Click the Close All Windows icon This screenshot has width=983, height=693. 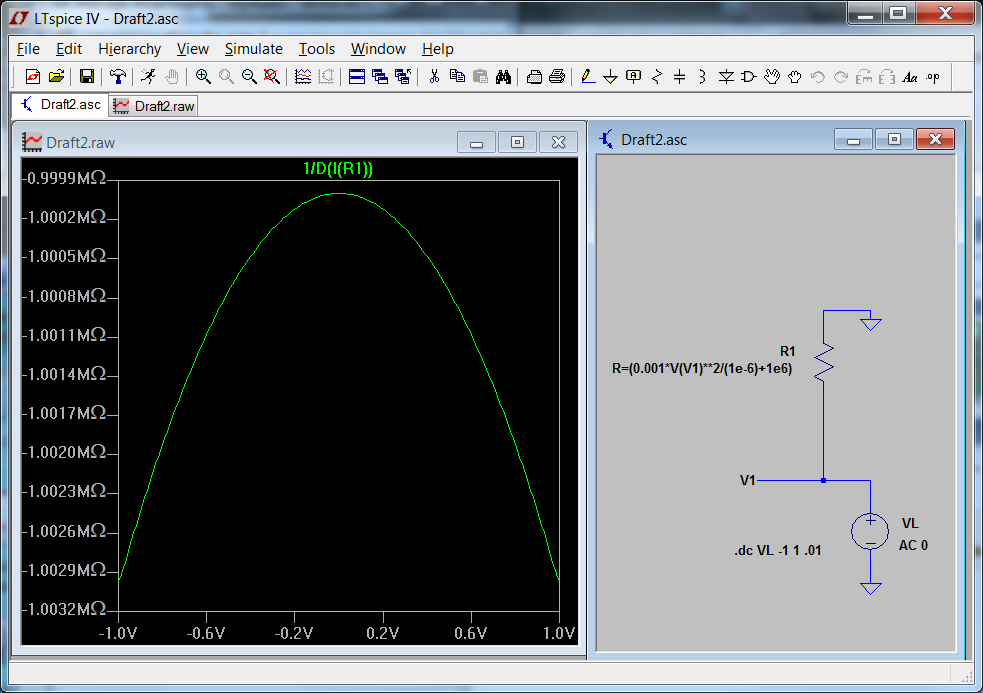point(402,77)
